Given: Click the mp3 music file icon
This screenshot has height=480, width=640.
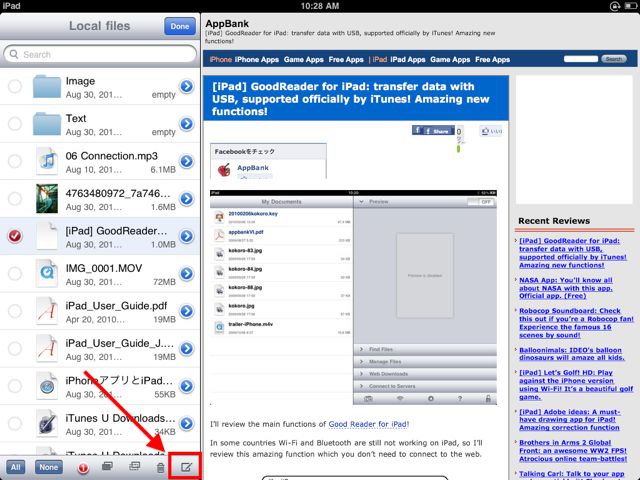Looking at the screenshot, I should click(x=47, y=161).
